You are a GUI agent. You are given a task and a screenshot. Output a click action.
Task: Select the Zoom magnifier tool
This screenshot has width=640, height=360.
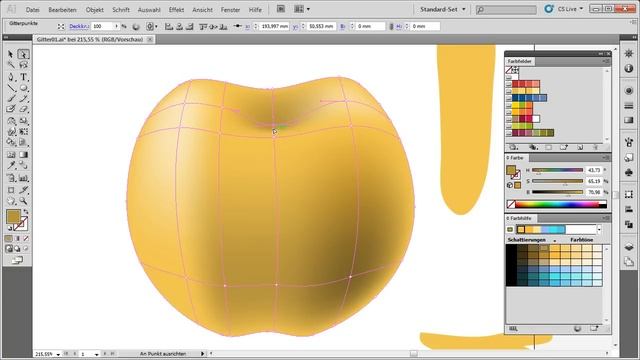click(24, 201)
